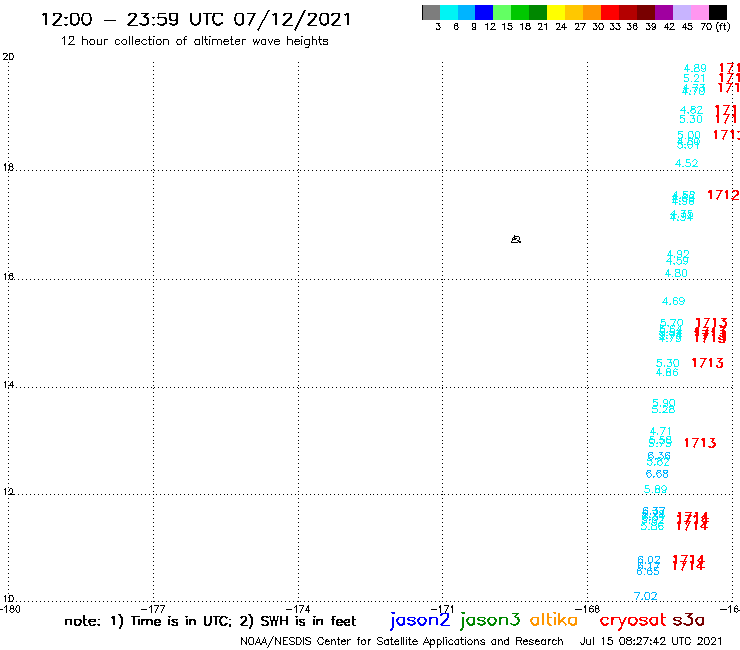
Task: Choose the lavender swatch above the 45 label
Action: coord(681,12)
